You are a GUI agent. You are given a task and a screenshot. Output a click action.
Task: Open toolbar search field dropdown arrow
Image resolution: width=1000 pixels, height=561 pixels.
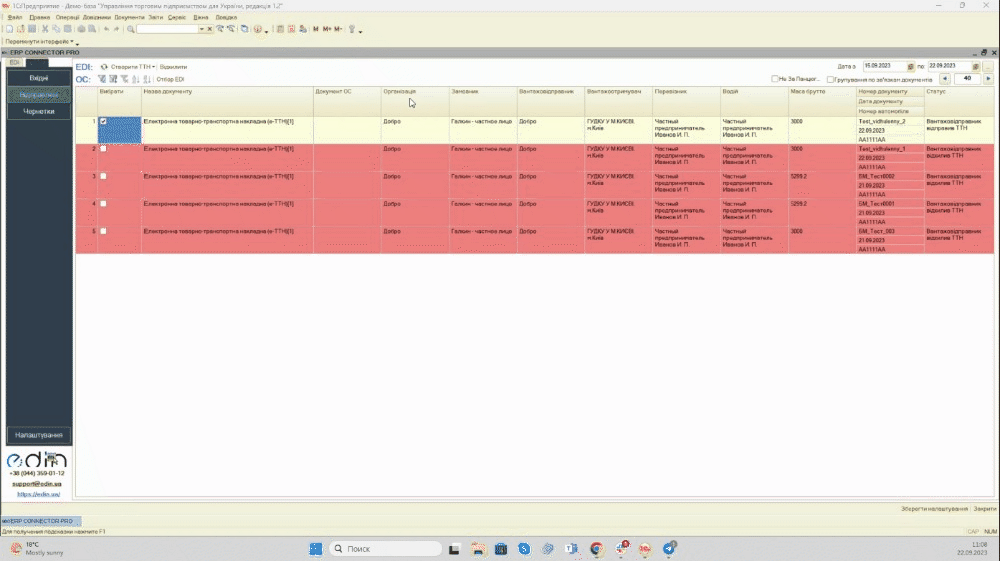202,29
